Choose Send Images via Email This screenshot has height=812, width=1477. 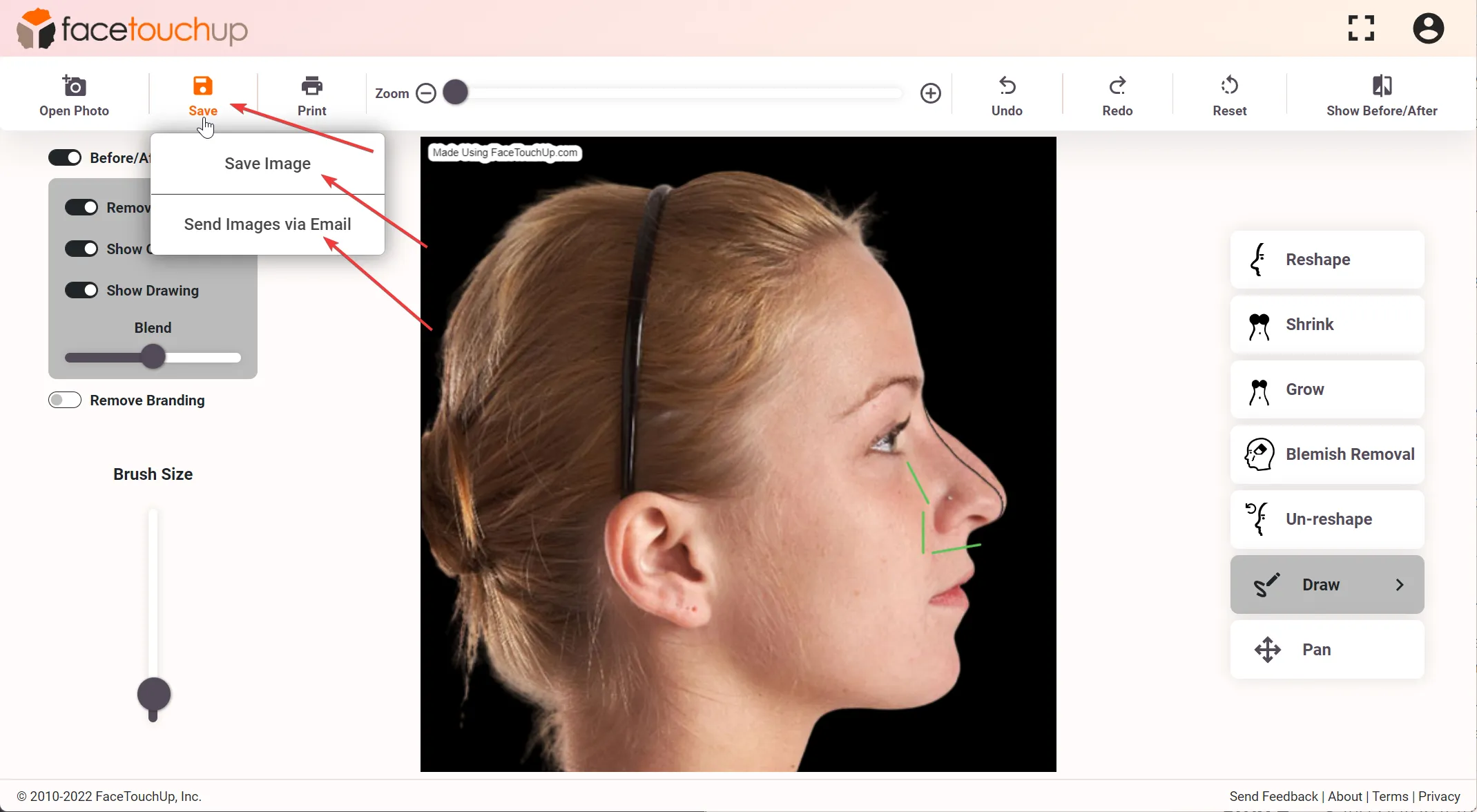coord(268,224)
